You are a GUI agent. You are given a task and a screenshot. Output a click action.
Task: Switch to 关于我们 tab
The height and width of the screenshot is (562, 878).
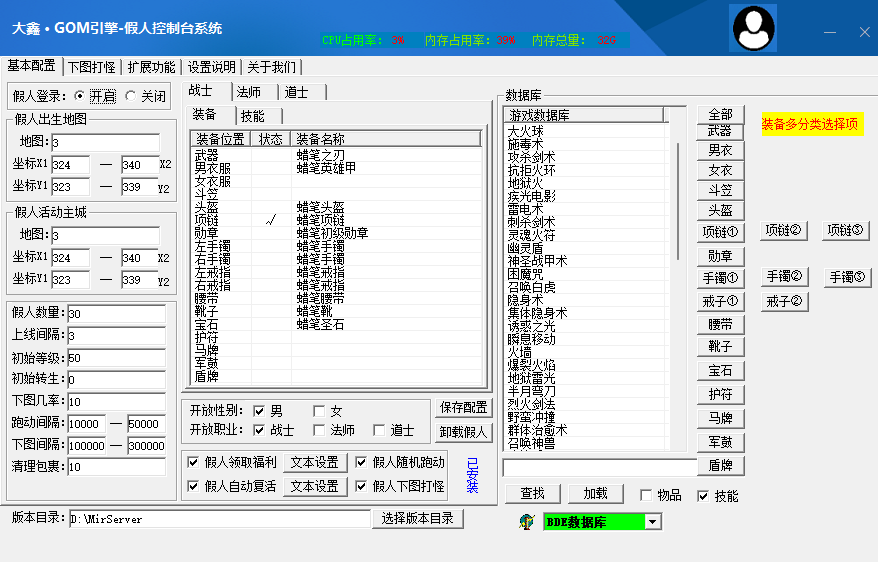pyautogui.click(x=272, y=67)
